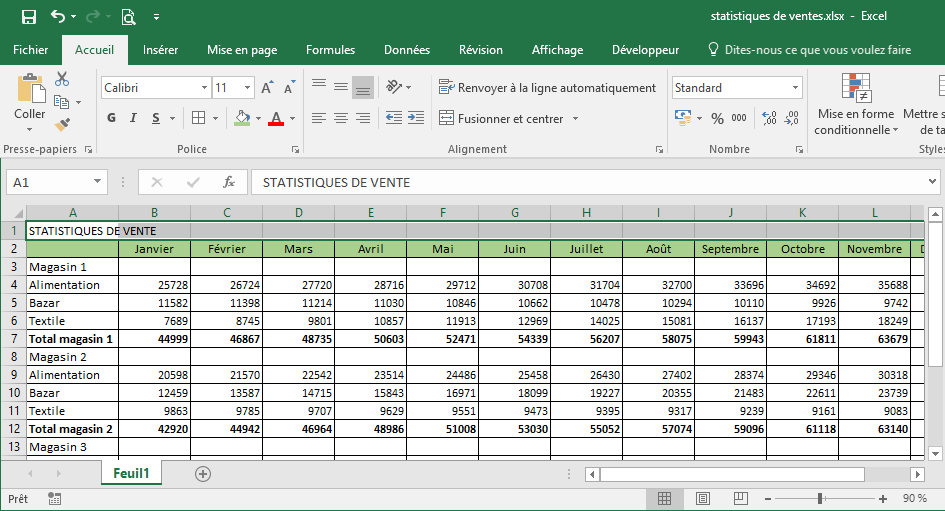Expand the Standard number format dropdown
This screenshot has height=511, width=945.
tap(795, 88)
